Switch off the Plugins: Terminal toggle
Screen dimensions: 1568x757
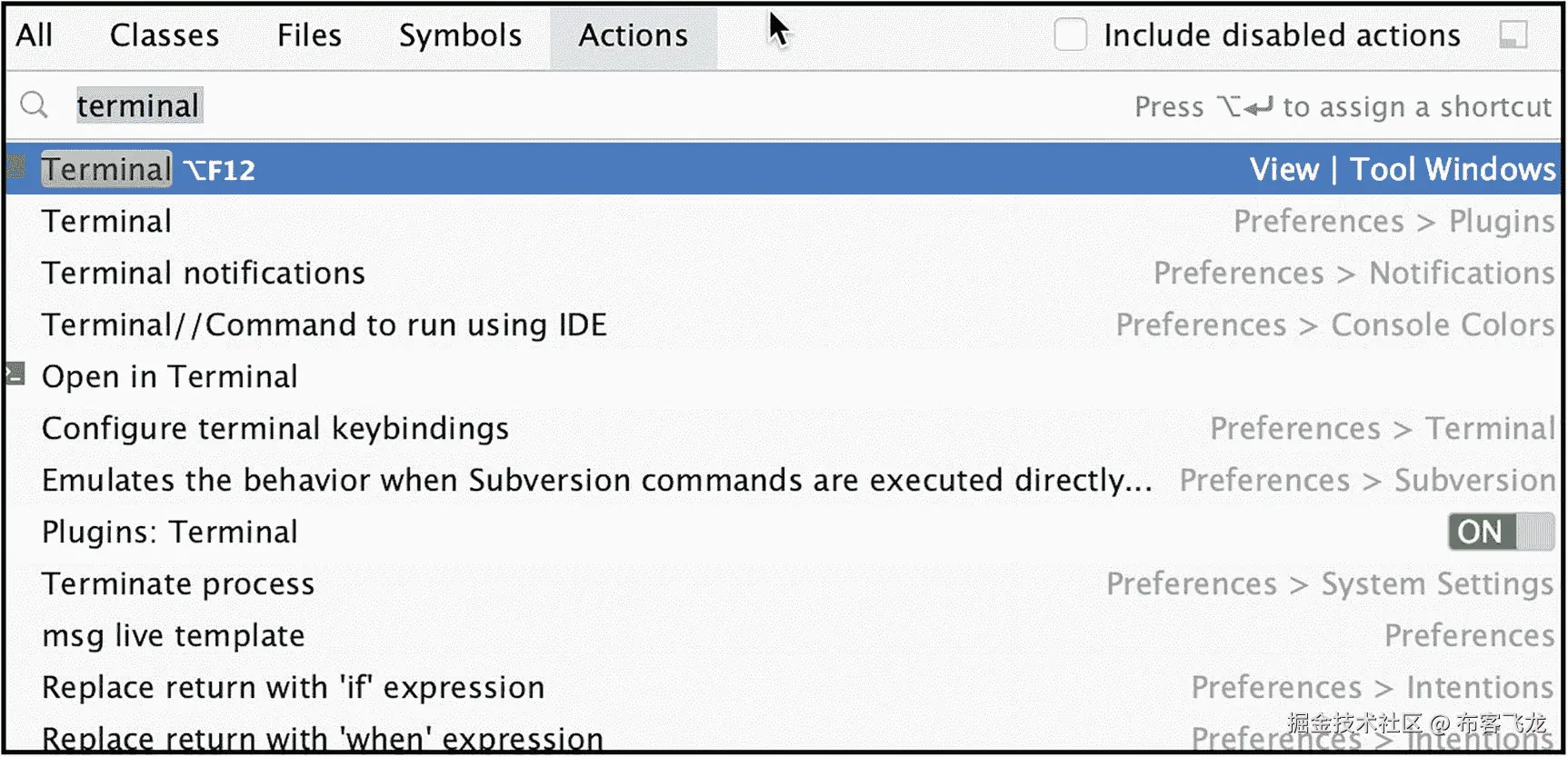click(x=1501, y=532)
